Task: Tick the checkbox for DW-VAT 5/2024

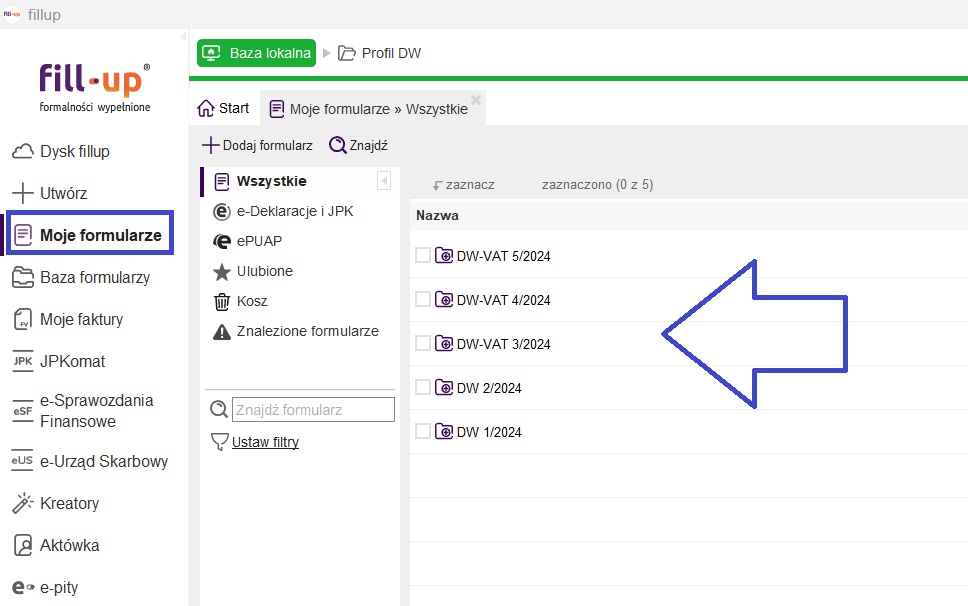Action: point(423,255)
